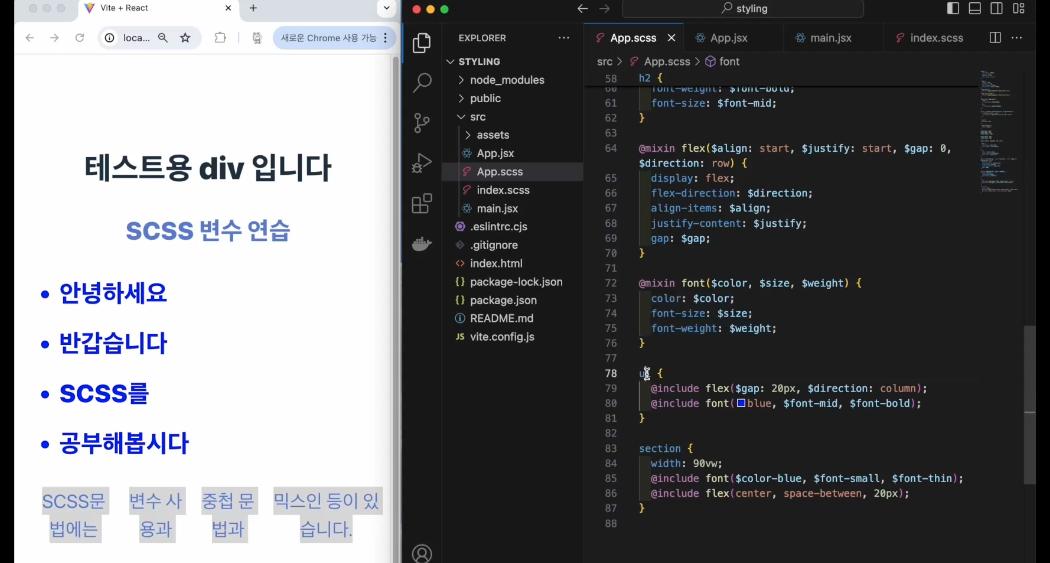The height and width of the screenshot is (563, 1050).
Task: Select App.scss in the explorer tree
Action: pos(514,172)
